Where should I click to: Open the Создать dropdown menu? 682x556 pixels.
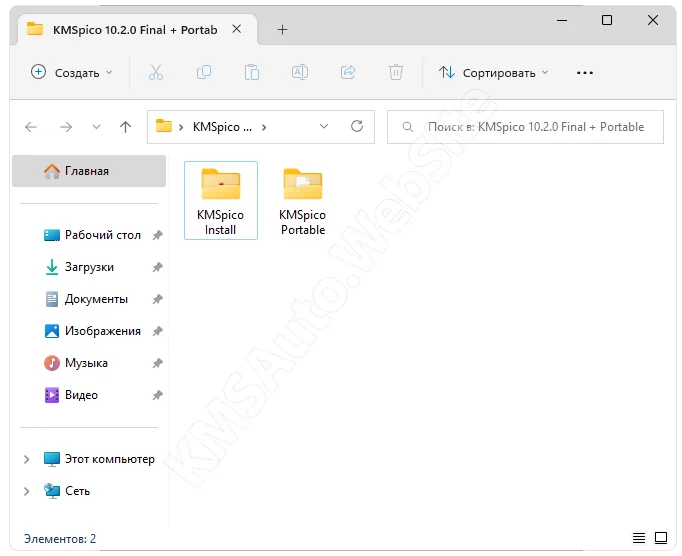point(72,72)
